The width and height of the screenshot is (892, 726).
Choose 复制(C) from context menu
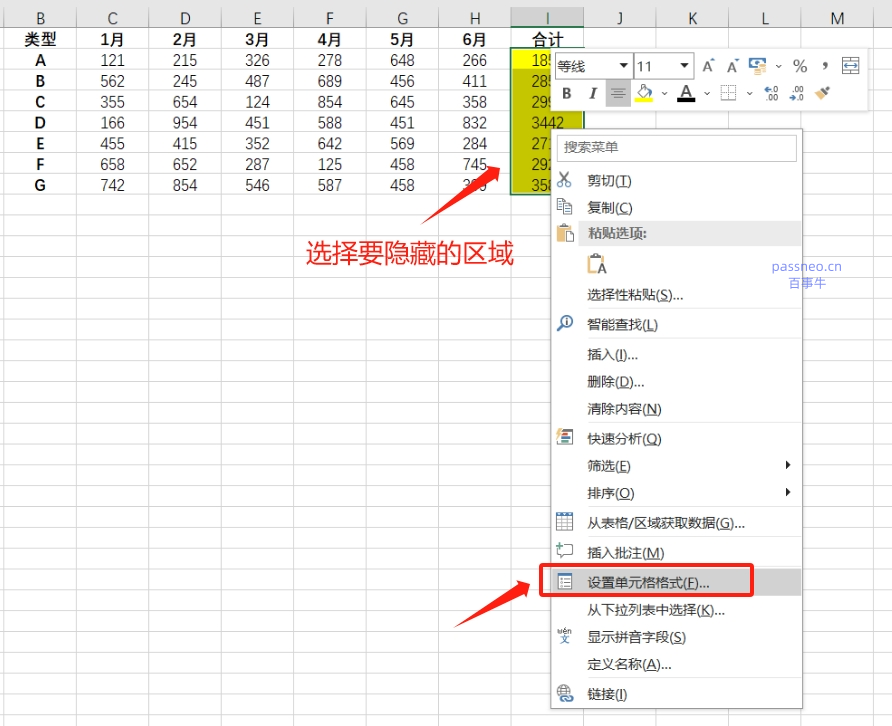coord(676,208)
